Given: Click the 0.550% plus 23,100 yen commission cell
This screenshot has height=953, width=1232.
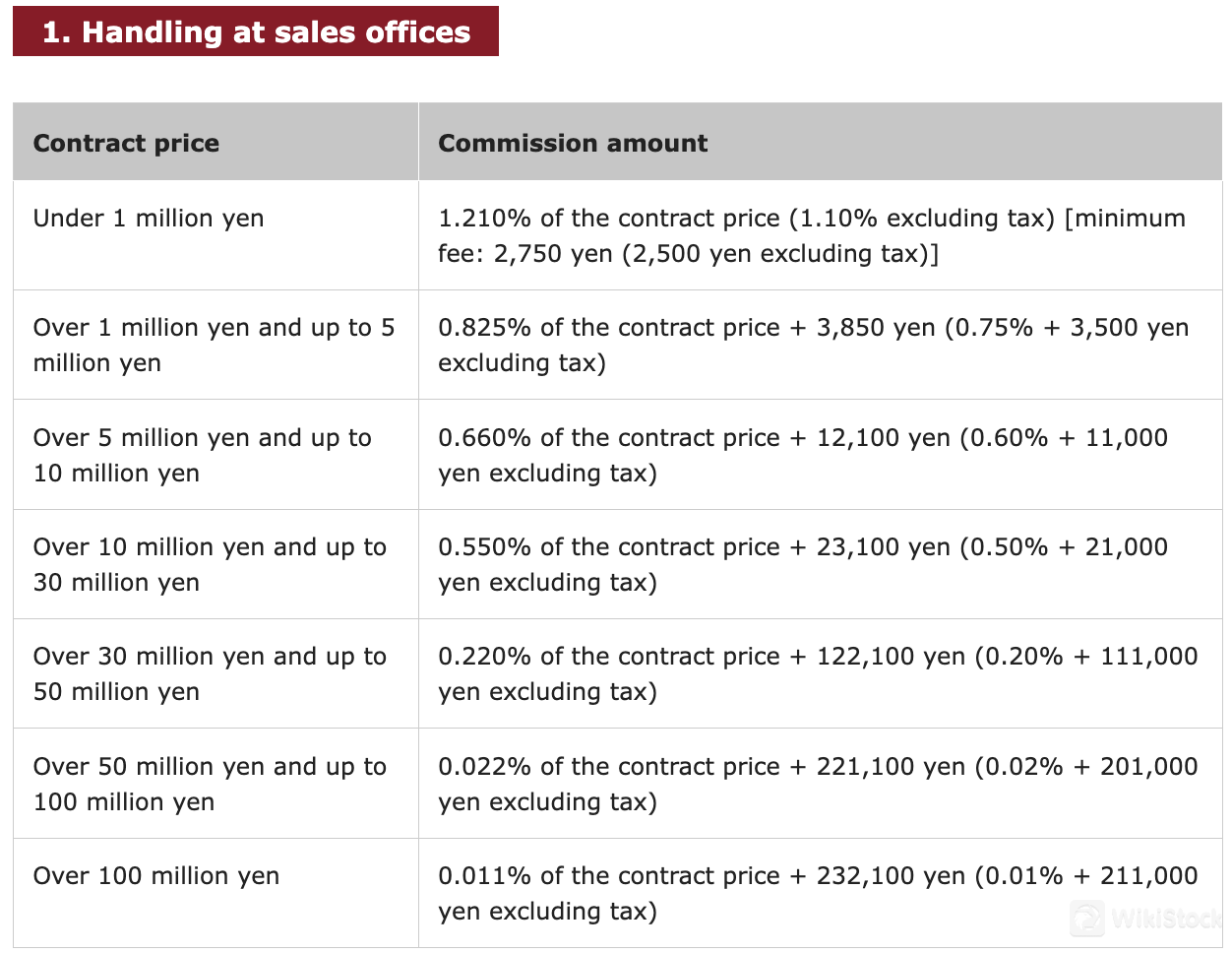Looking at the screenshot, I should [803, 564].
